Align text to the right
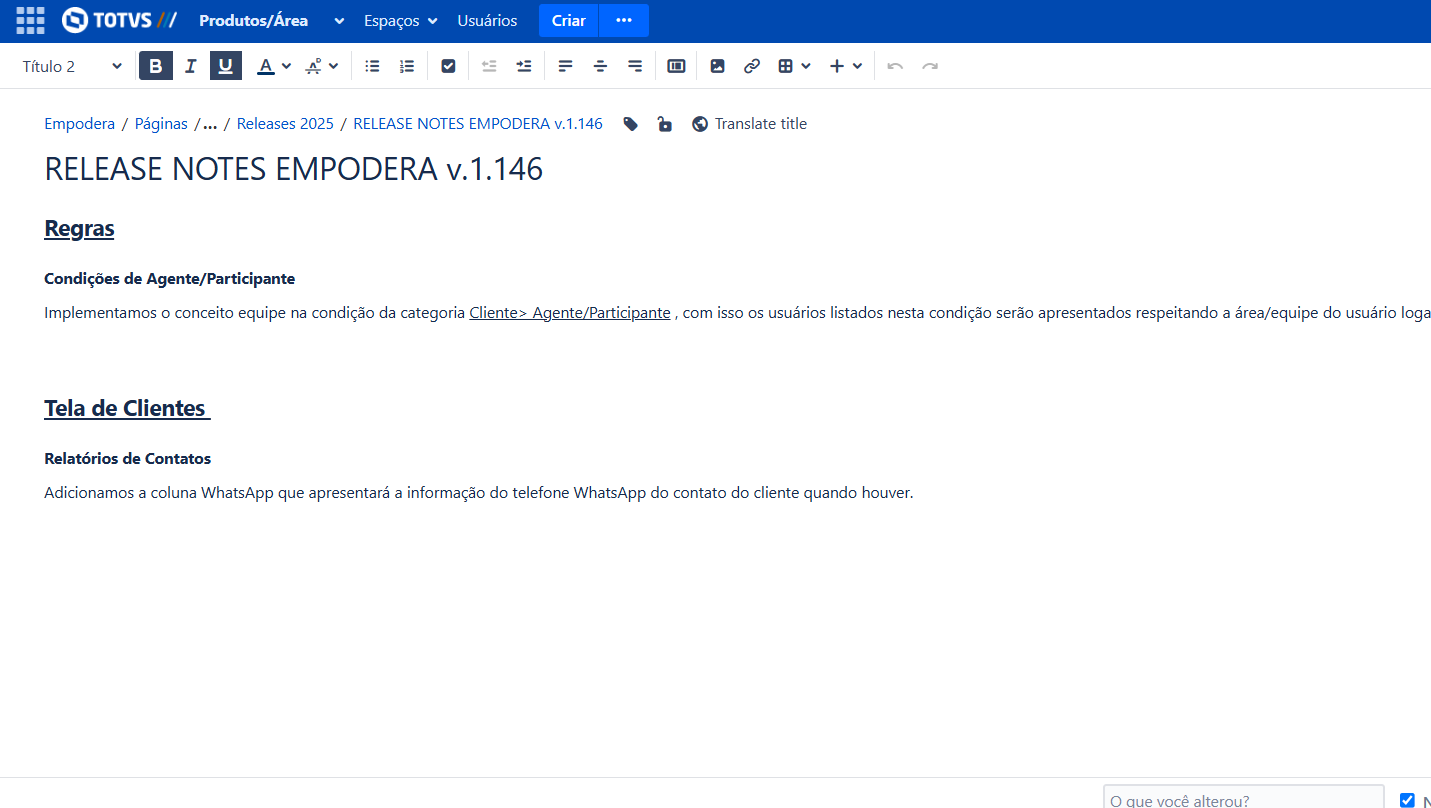The width and height of the screenshot is (1431, 808). pos(635,66)
